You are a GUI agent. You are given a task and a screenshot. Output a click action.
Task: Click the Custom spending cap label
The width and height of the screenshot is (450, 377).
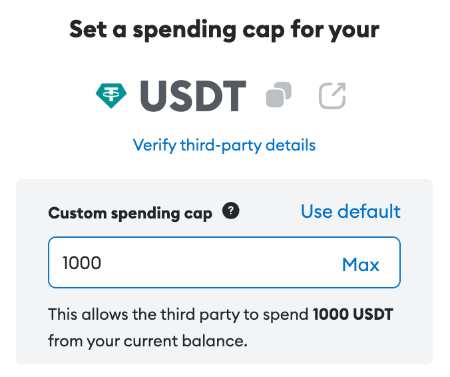point(130,213)
